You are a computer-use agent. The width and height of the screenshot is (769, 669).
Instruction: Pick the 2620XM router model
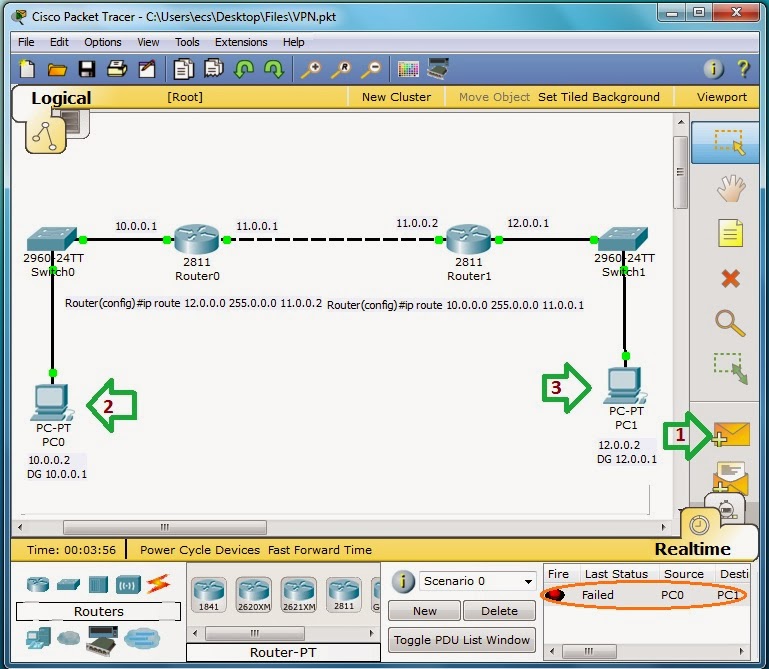[x=254, y=595]
